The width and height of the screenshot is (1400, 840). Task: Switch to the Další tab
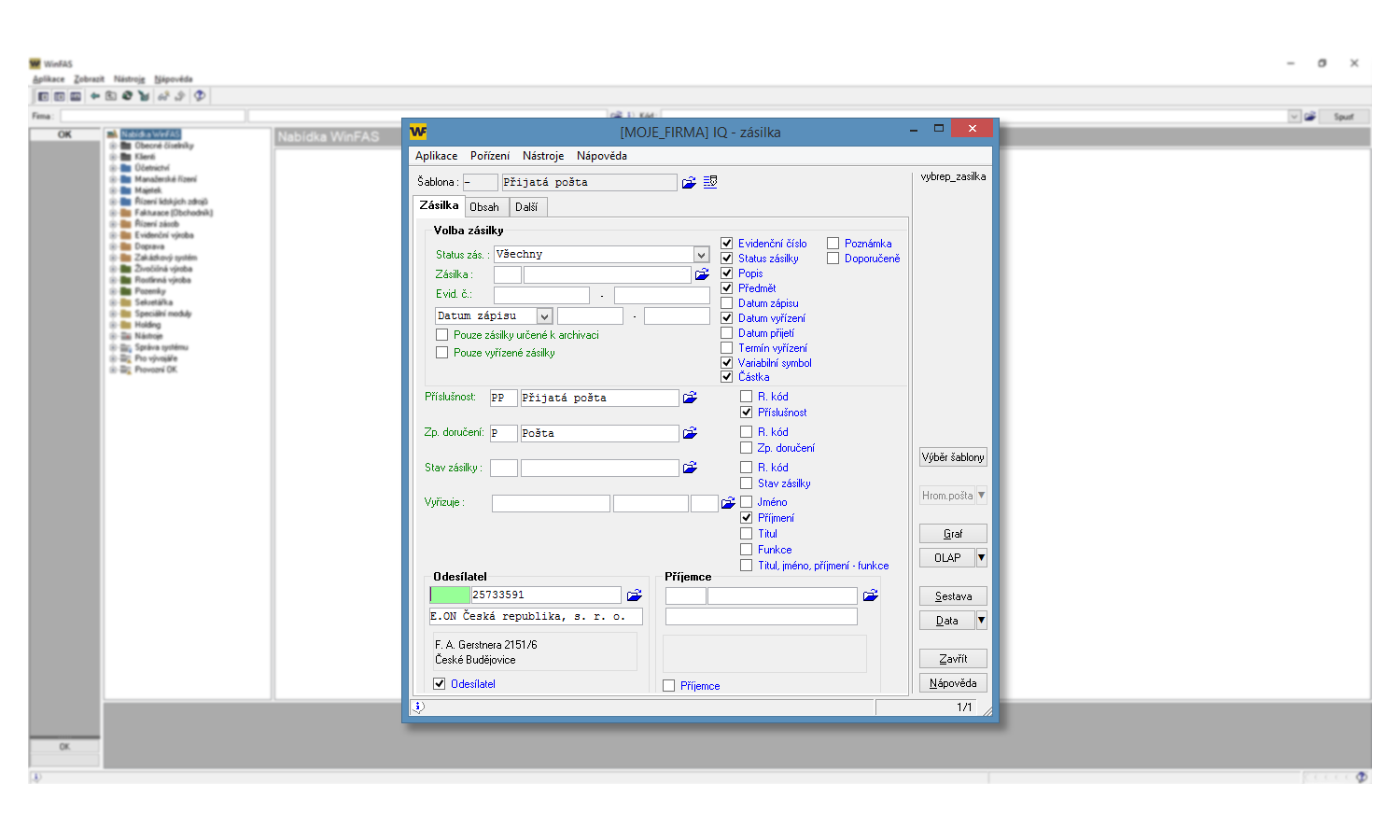[526, 207]
